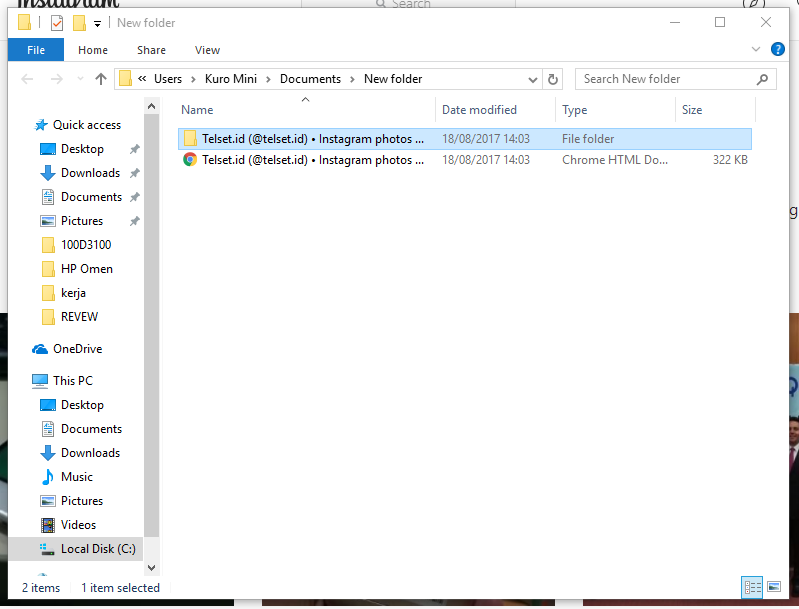799x609 pixels.
Task: Switch to the View ribbon tab
Action: coord(207,50)
